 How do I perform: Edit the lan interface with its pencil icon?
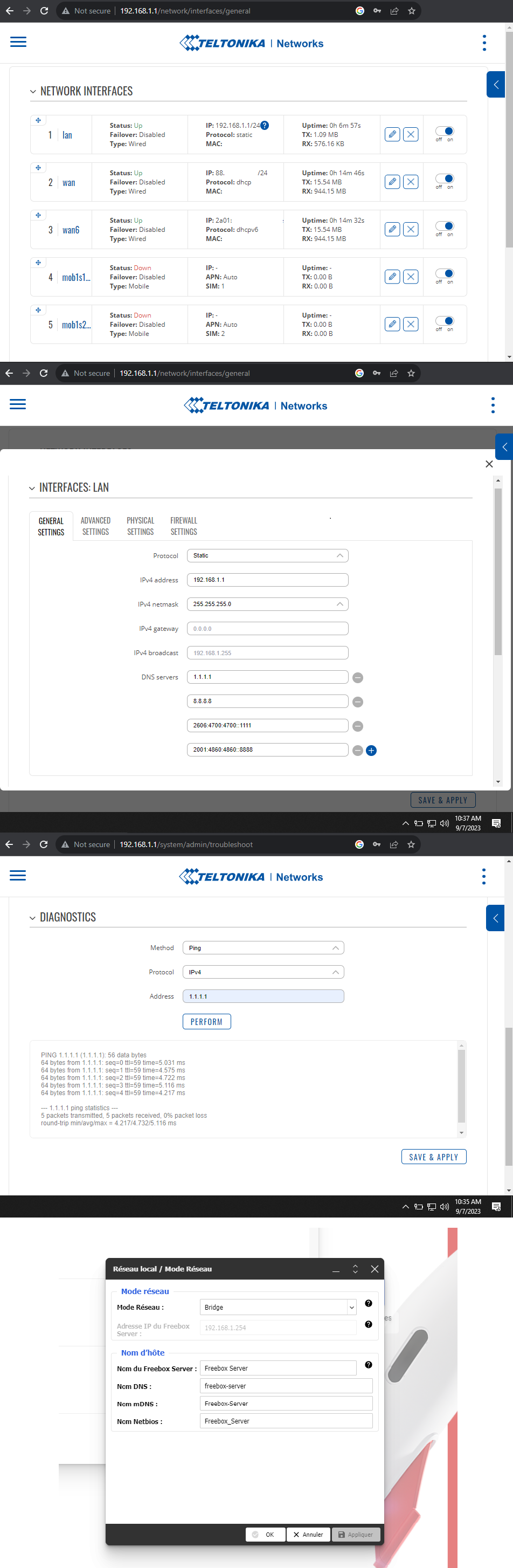[392, 134]
